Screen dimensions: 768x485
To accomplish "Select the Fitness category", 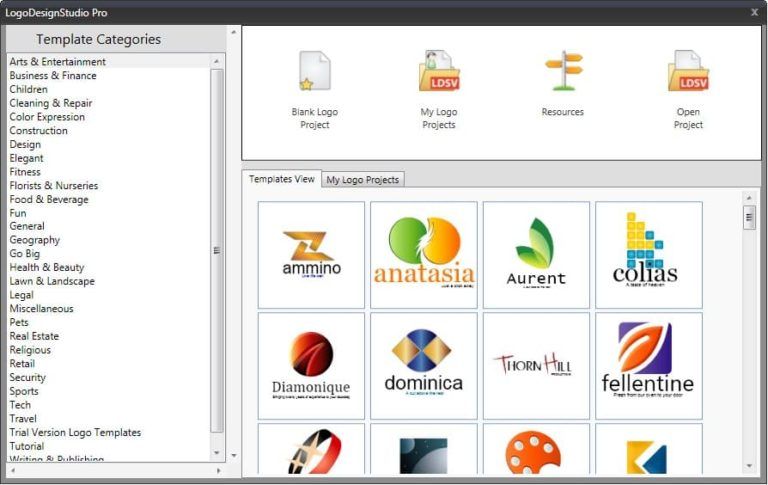I will [25, 171].
